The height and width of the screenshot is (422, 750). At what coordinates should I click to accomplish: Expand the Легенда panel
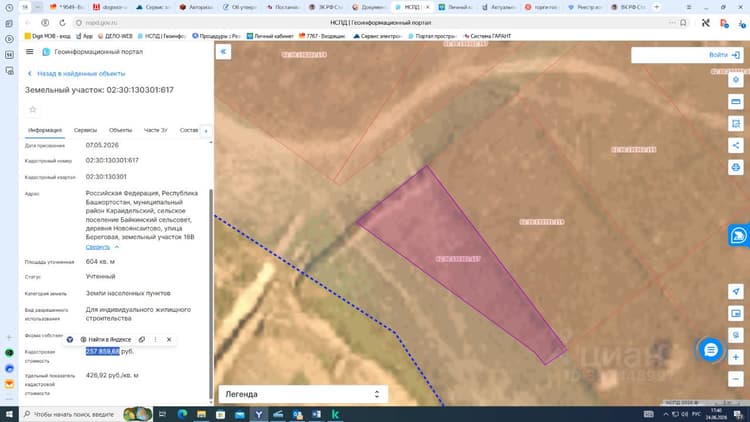pos(303,394)
